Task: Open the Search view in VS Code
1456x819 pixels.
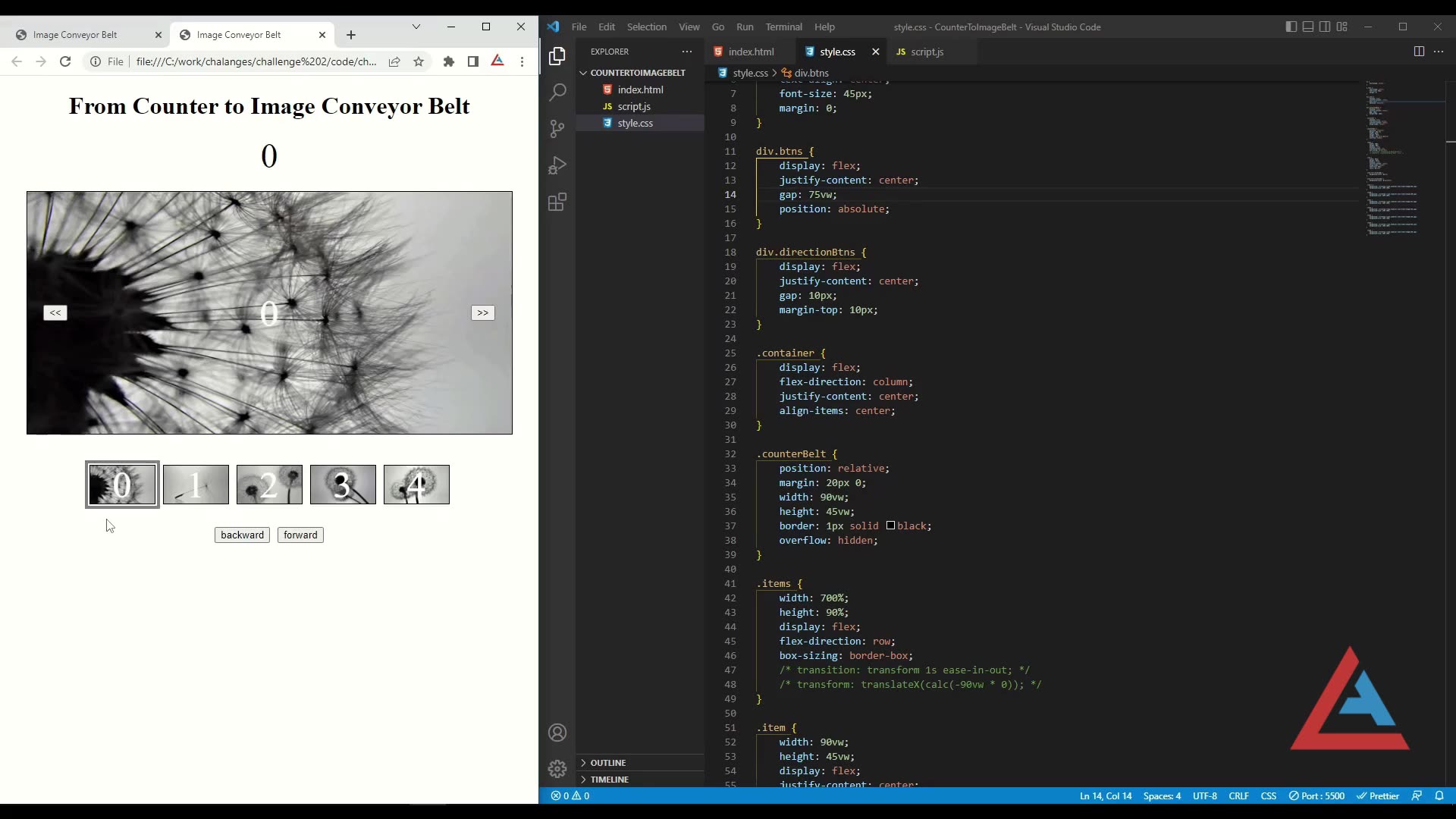Action: (x=557, y=92)
